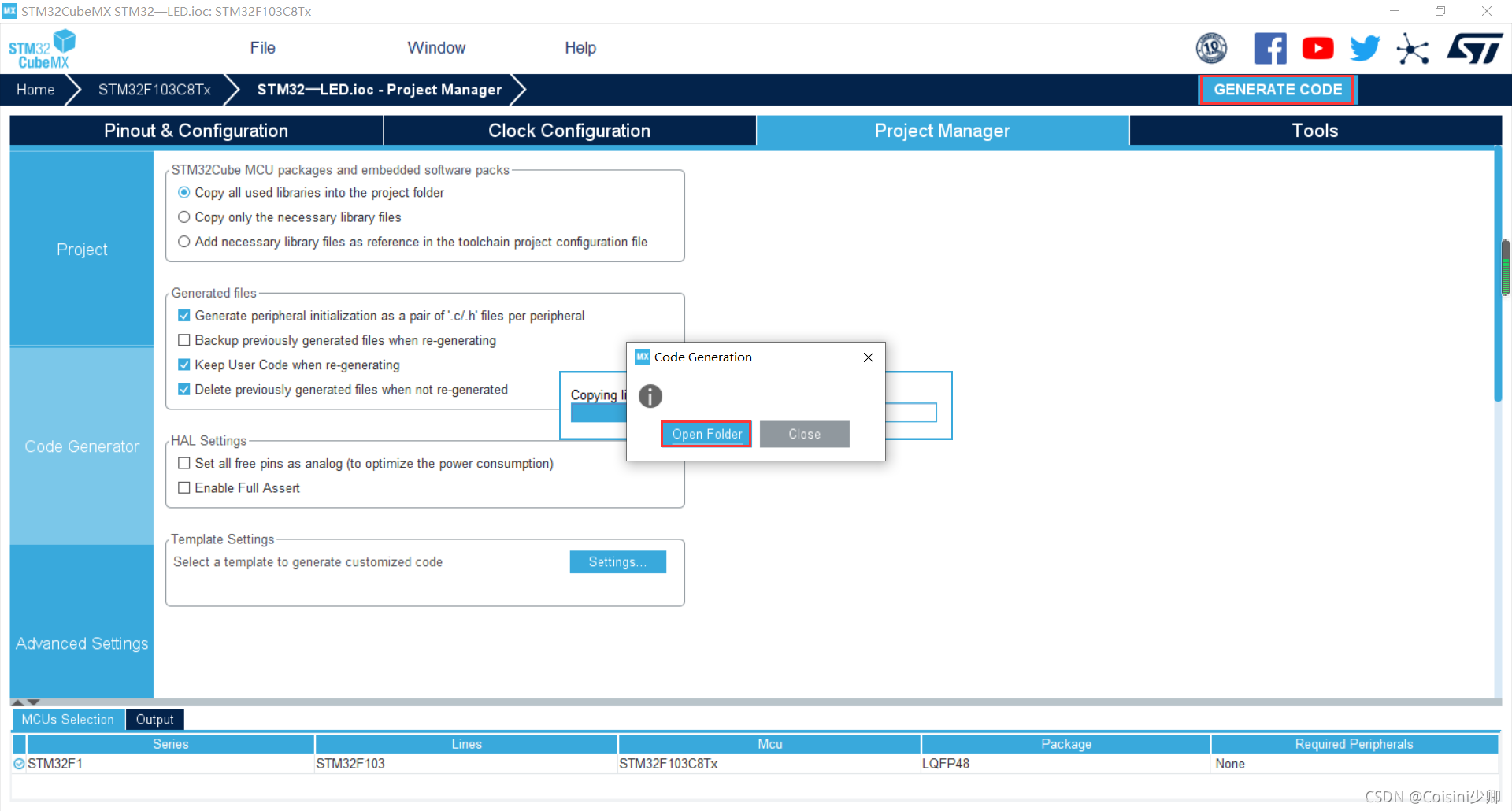Select the Project Manager tab
This screenshot has width=1512, height=811.
[x=943, y=131]
